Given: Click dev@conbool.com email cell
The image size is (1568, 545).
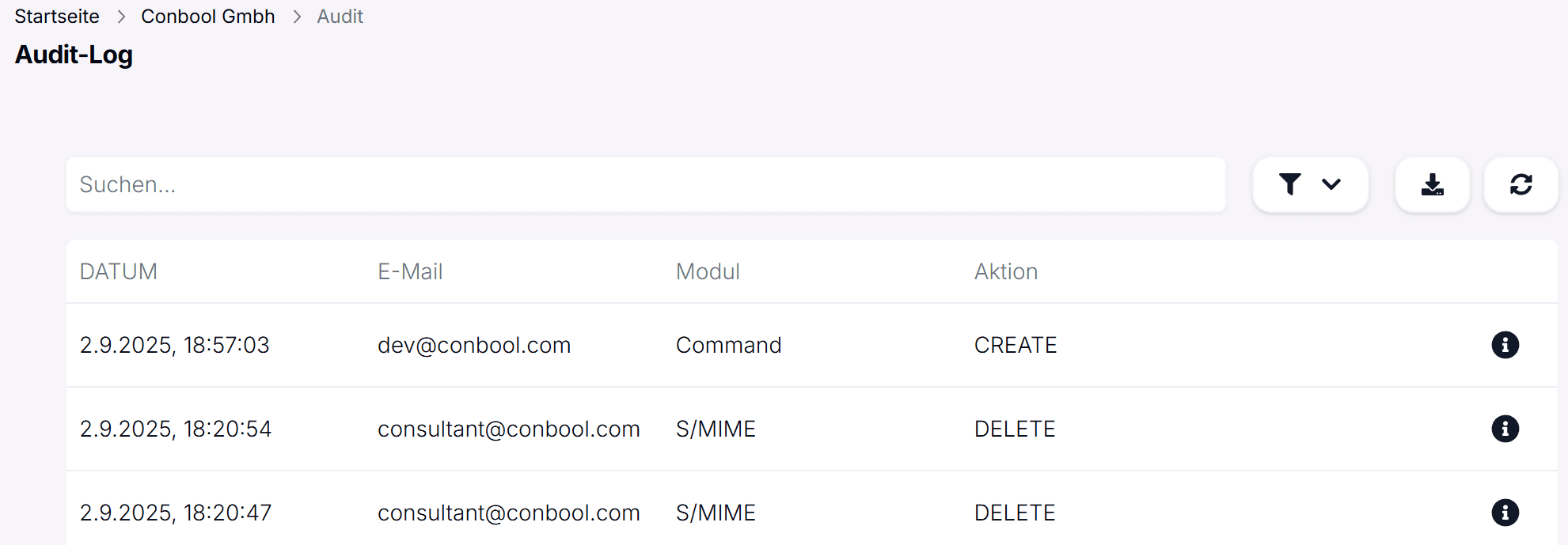Looking at the screenshot, I should 474,345.
